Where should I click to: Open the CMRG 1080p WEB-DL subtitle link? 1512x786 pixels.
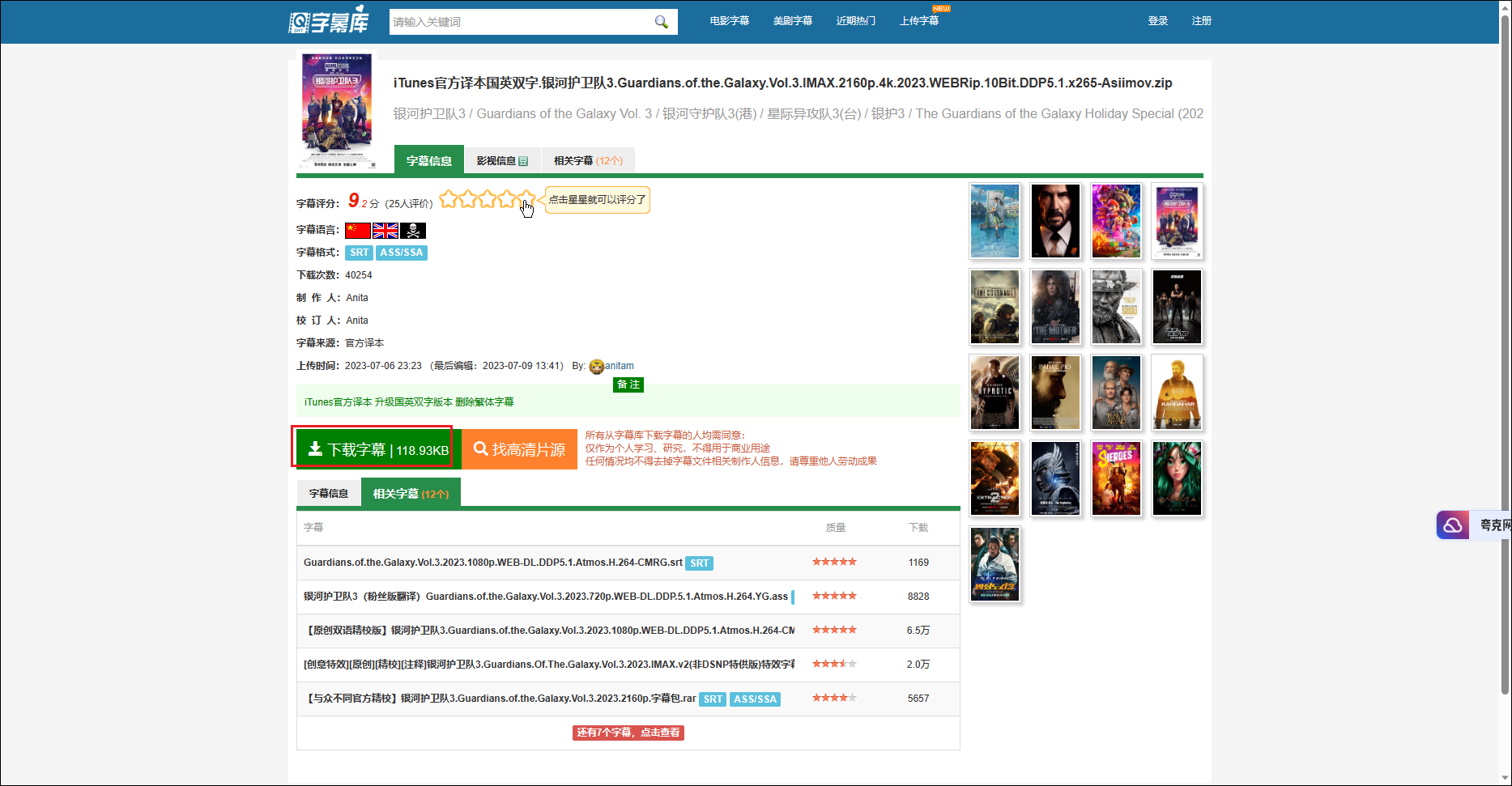pyautogui.click(x=492, y=563)
